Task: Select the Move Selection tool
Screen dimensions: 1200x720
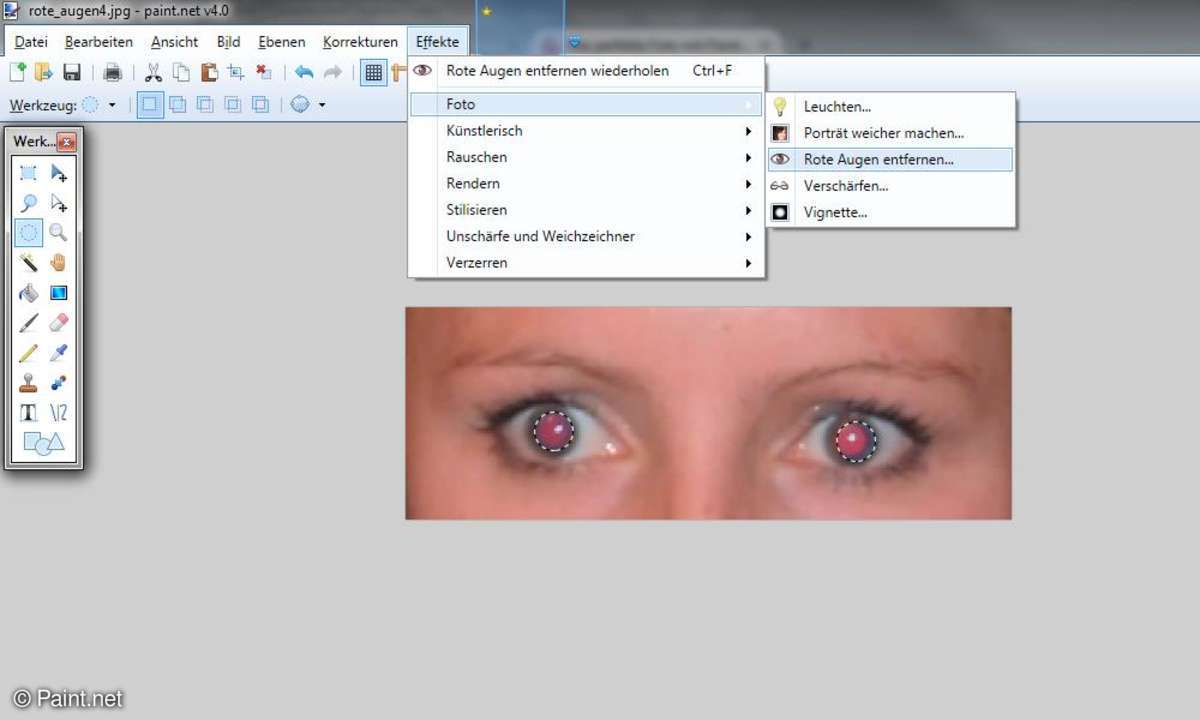Action: [x=59, y=203]
